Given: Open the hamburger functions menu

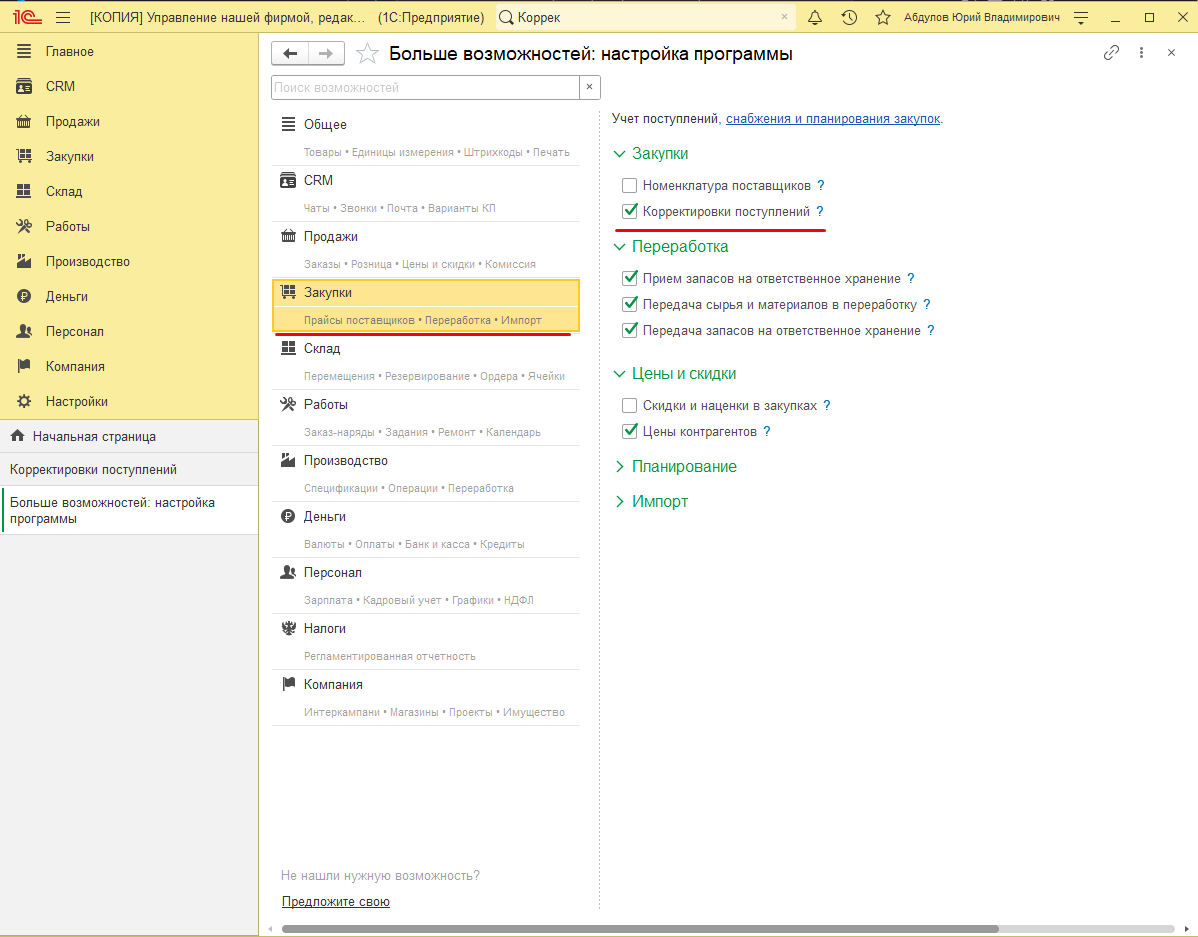Looking at the screenshot, I should tap(63, 17).
